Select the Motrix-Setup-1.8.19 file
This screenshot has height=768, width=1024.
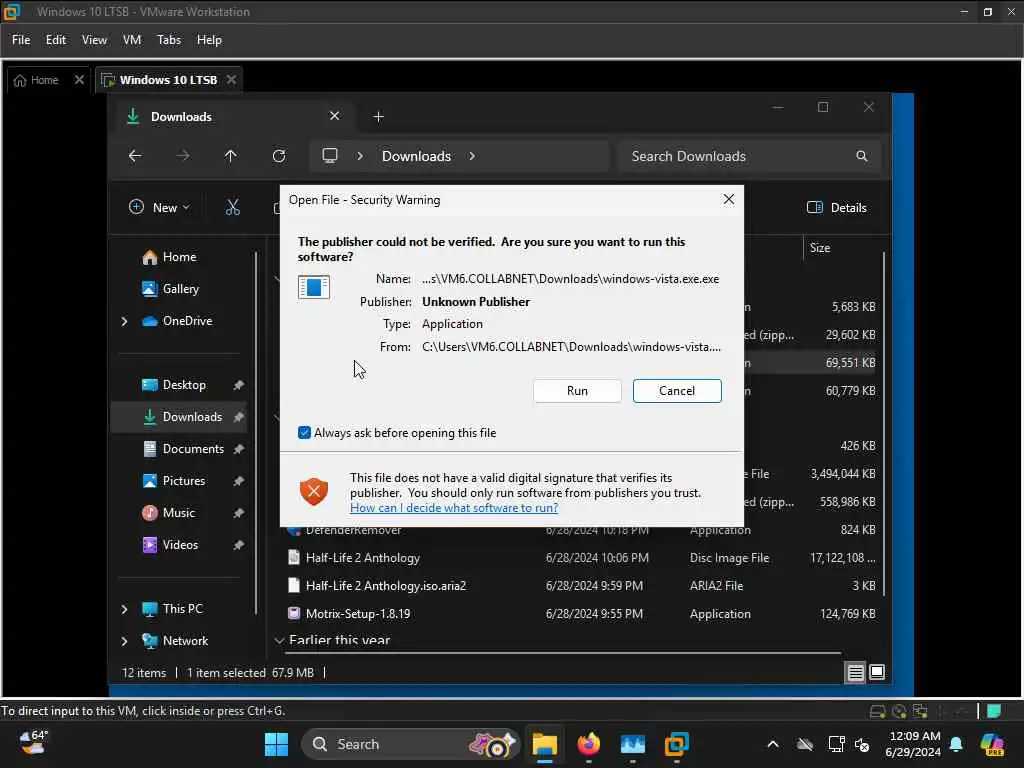(x=579, y=614)
